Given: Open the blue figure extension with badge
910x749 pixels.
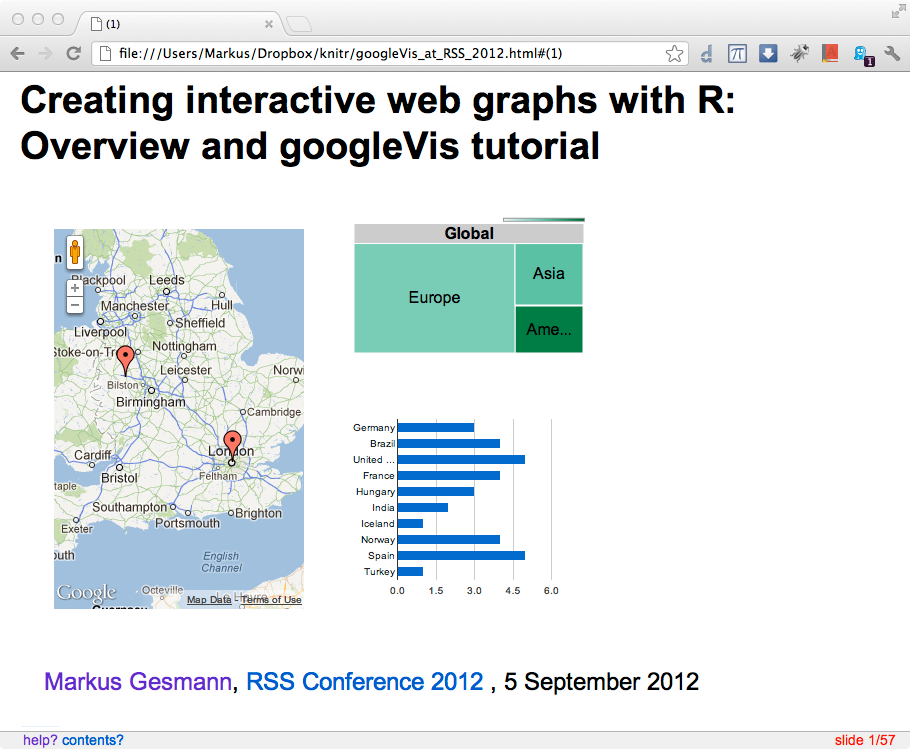Looking at the screenshot, I should [863, 55].
